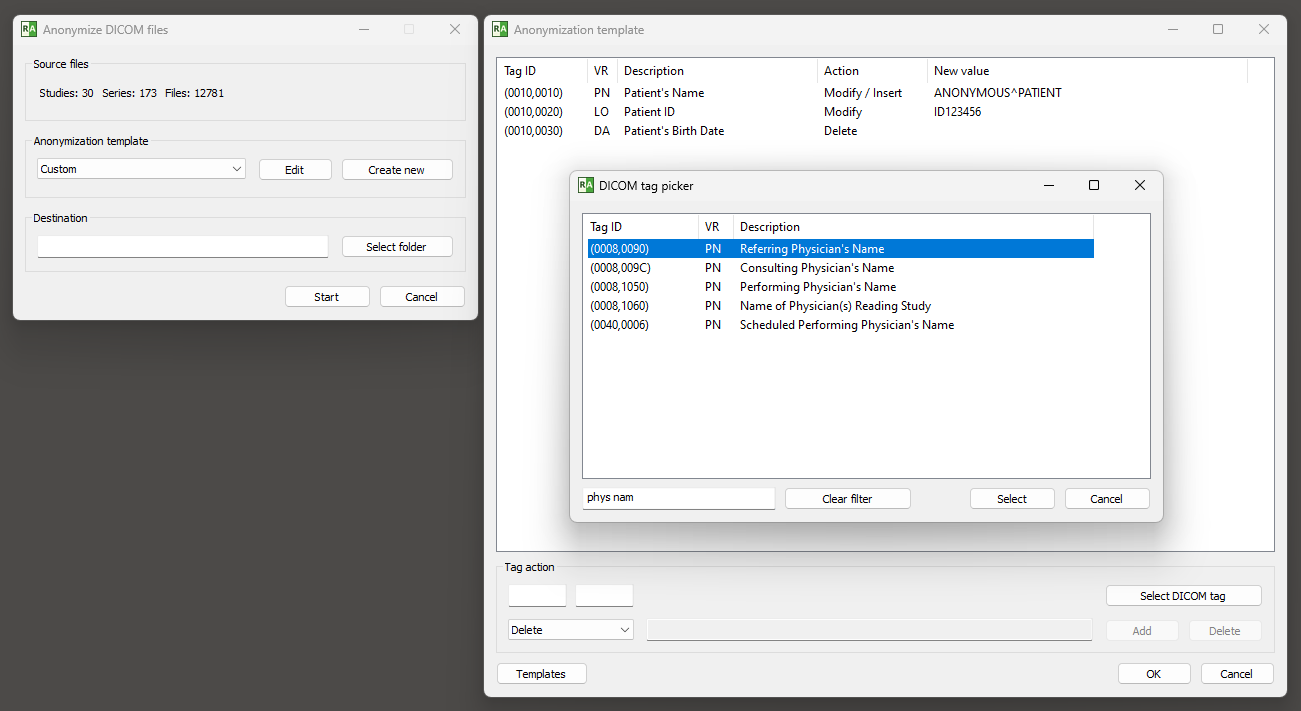
Task: Click the empty Destination path field
Action: point(182,246)
